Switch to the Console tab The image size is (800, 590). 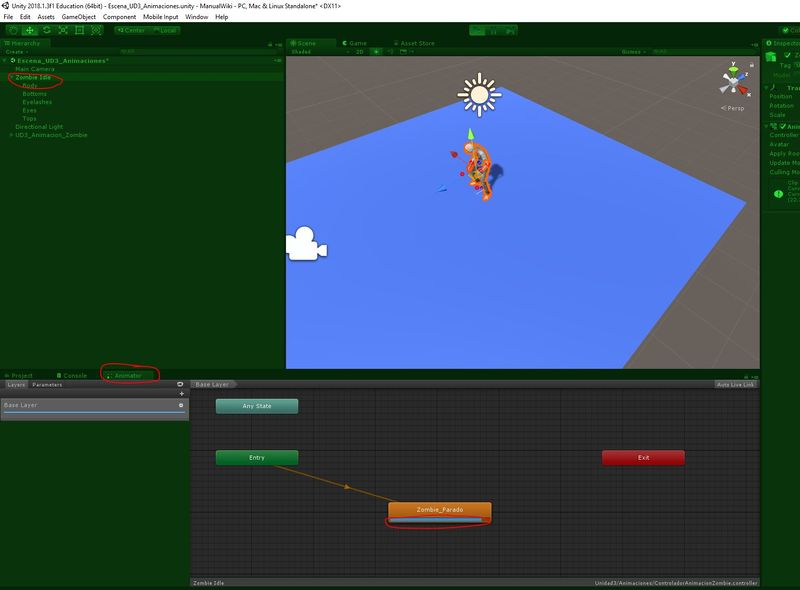[72, 376]
